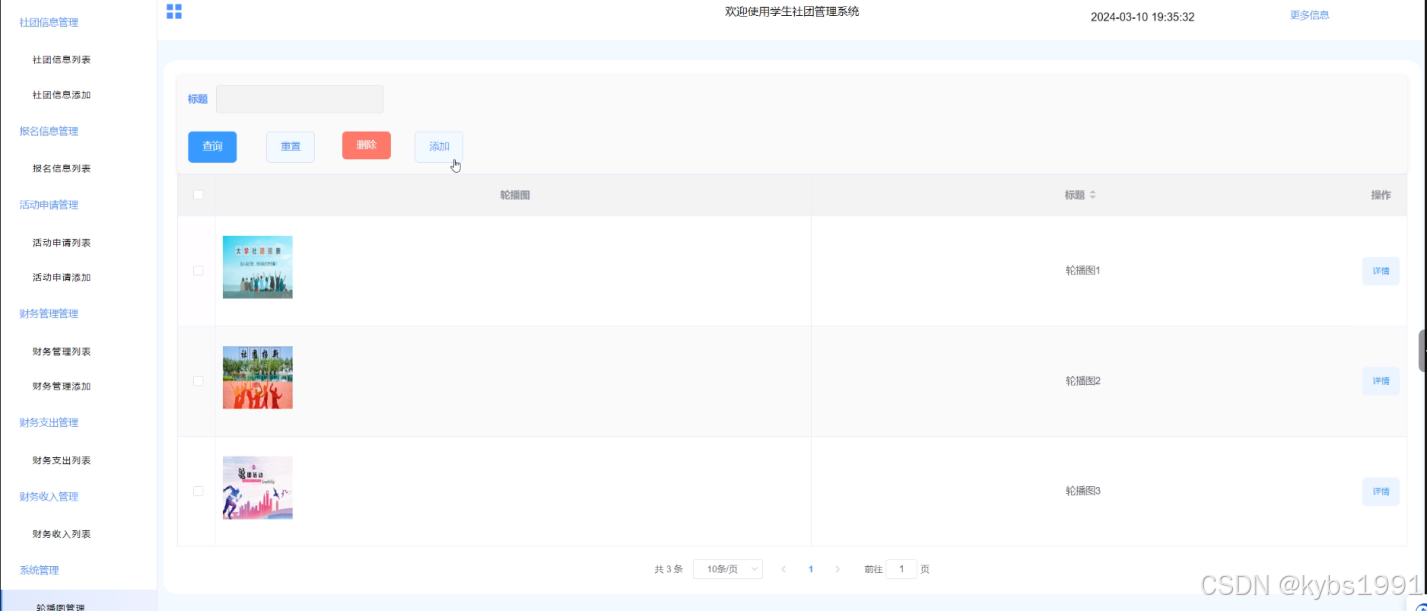Image resolution: width=1427 pixels, height=611 pixels.
Task: Go to previous page arrow in pagination
Action: (783, 569)
